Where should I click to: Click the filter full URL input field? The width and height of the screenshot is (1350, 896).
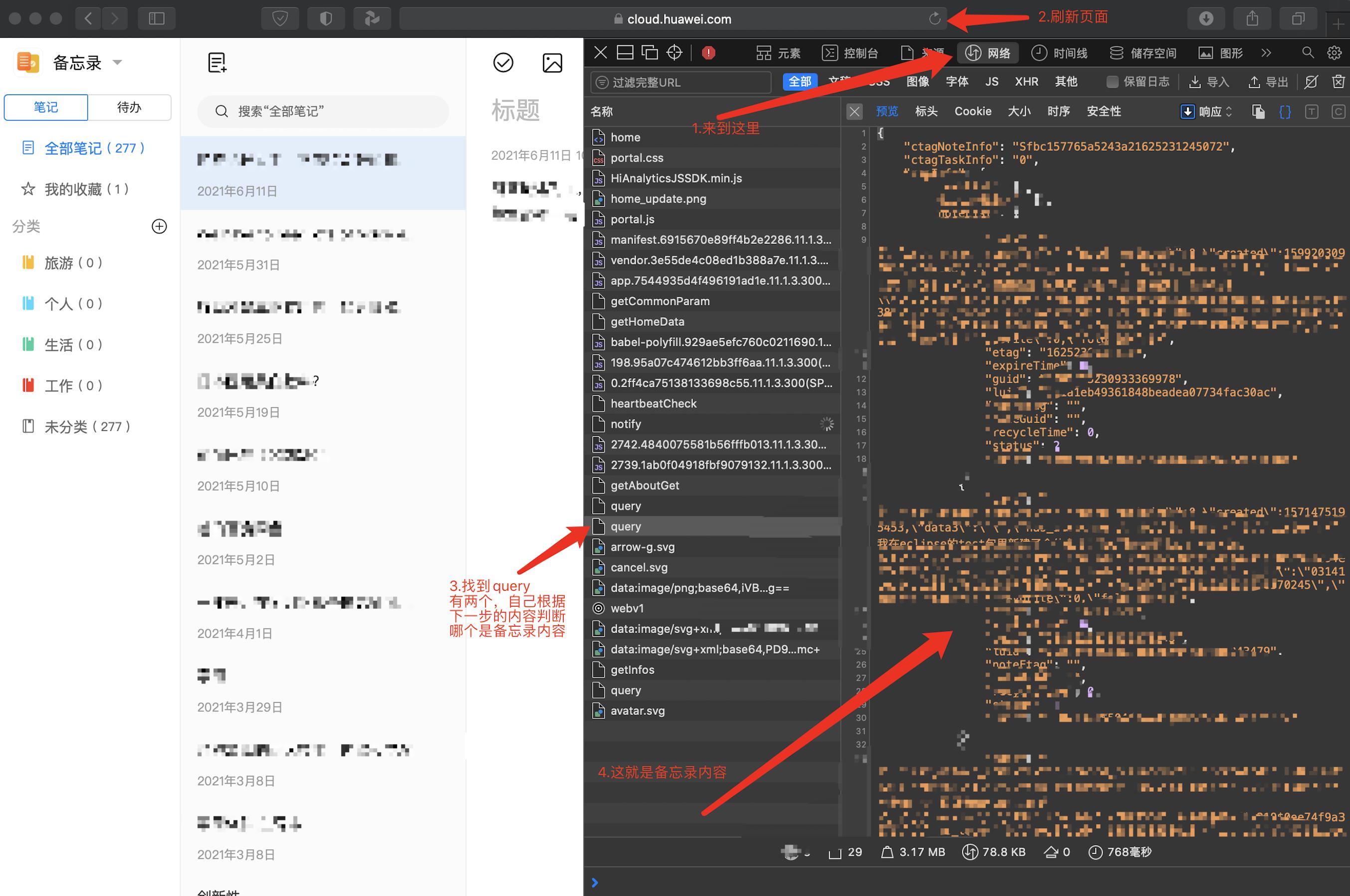681,82
